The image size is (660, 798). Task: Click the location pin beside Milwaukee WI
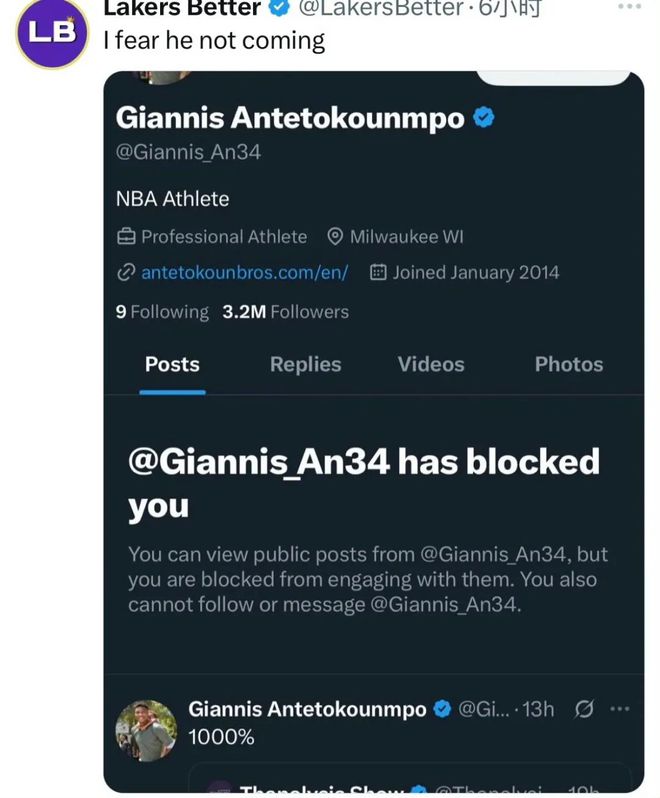coord(336,237)
